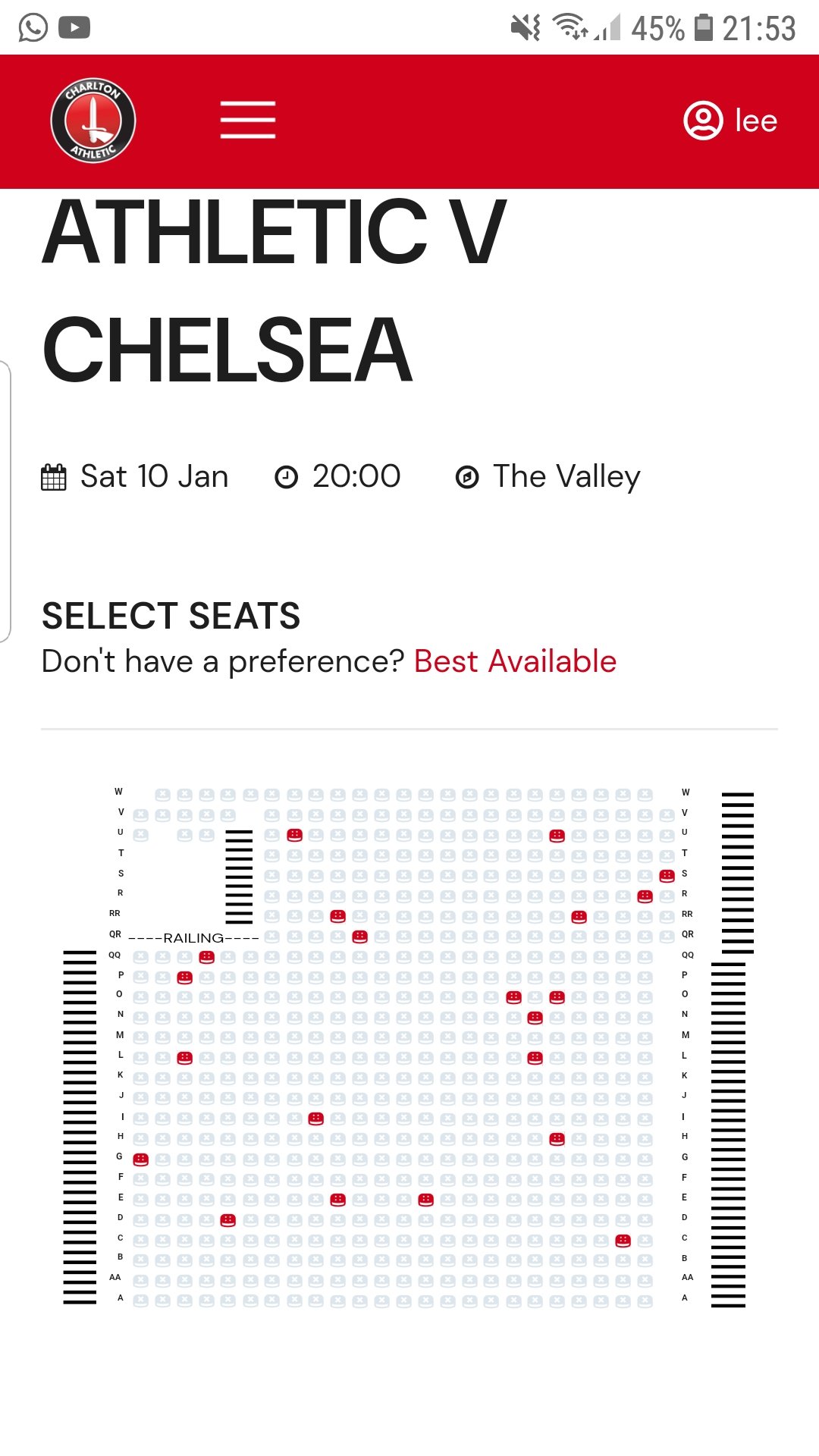Tap the account name 'lee'
The image size is (819, 1456).
point(756,120)
